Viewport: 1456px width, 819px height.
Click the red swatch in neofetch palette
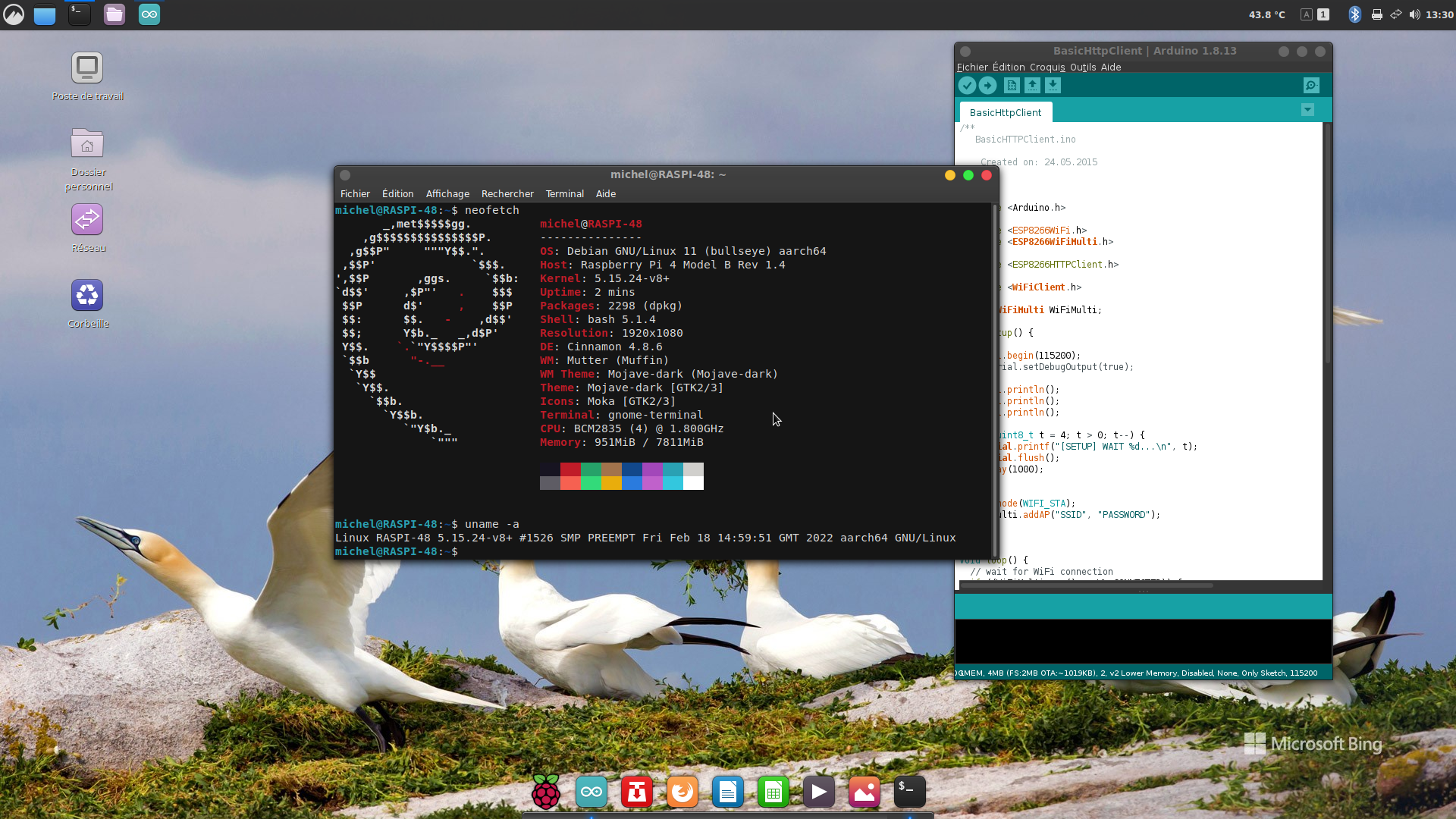(x=570, y=469)
